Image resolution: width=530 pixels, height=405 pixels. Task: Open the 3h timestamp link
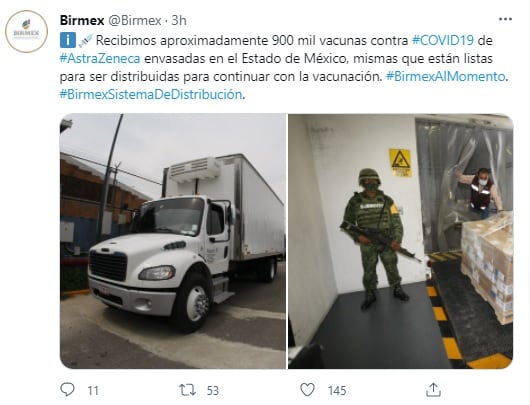(179, 21)
